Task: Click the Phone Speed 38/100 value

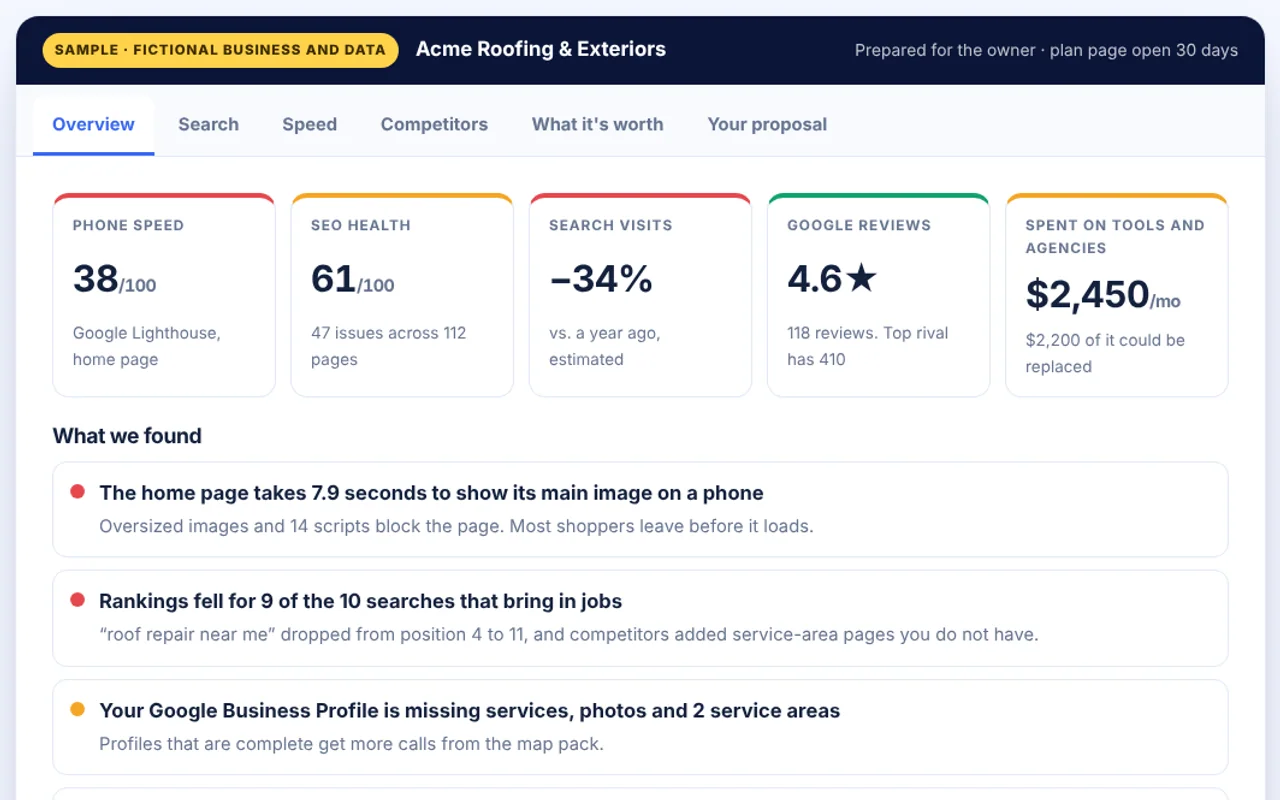Action: pos(114,279)
